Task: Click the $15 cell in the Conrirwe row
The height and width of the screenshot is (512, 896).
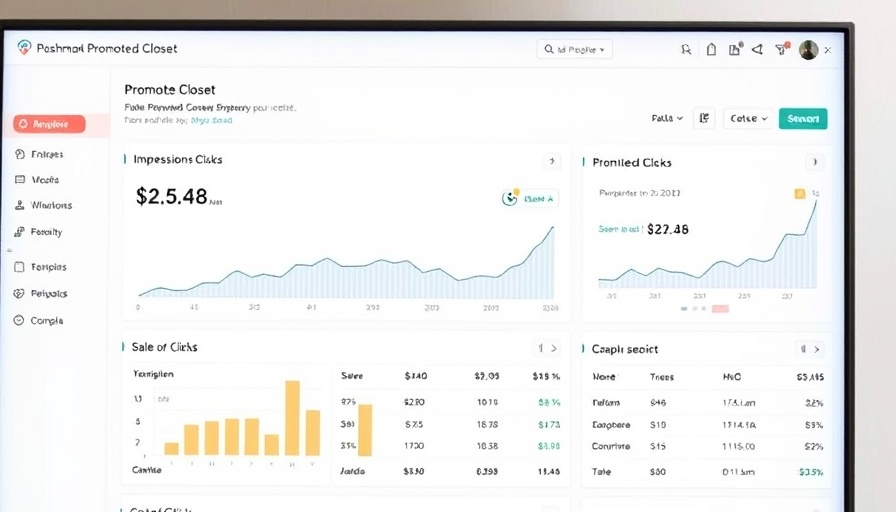Action: point(658,446)
